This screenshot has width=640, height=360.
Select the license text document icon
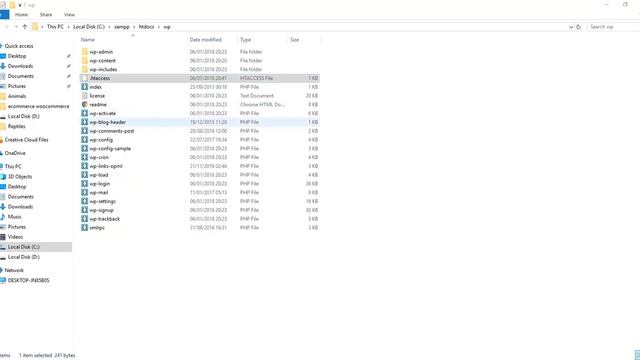tap(84, 96)
